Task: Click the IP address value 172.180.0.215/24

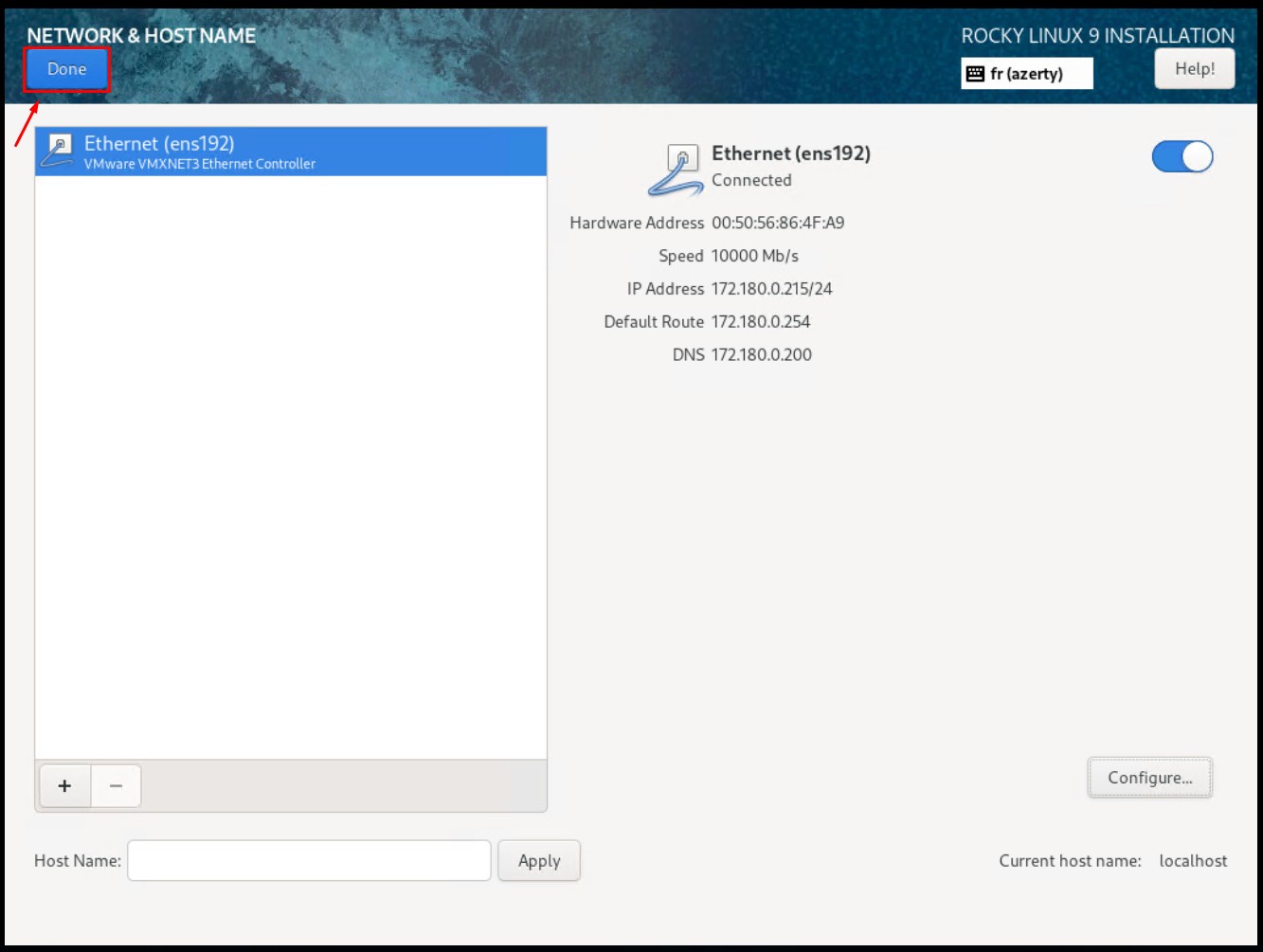Action: tap(772, 289)
